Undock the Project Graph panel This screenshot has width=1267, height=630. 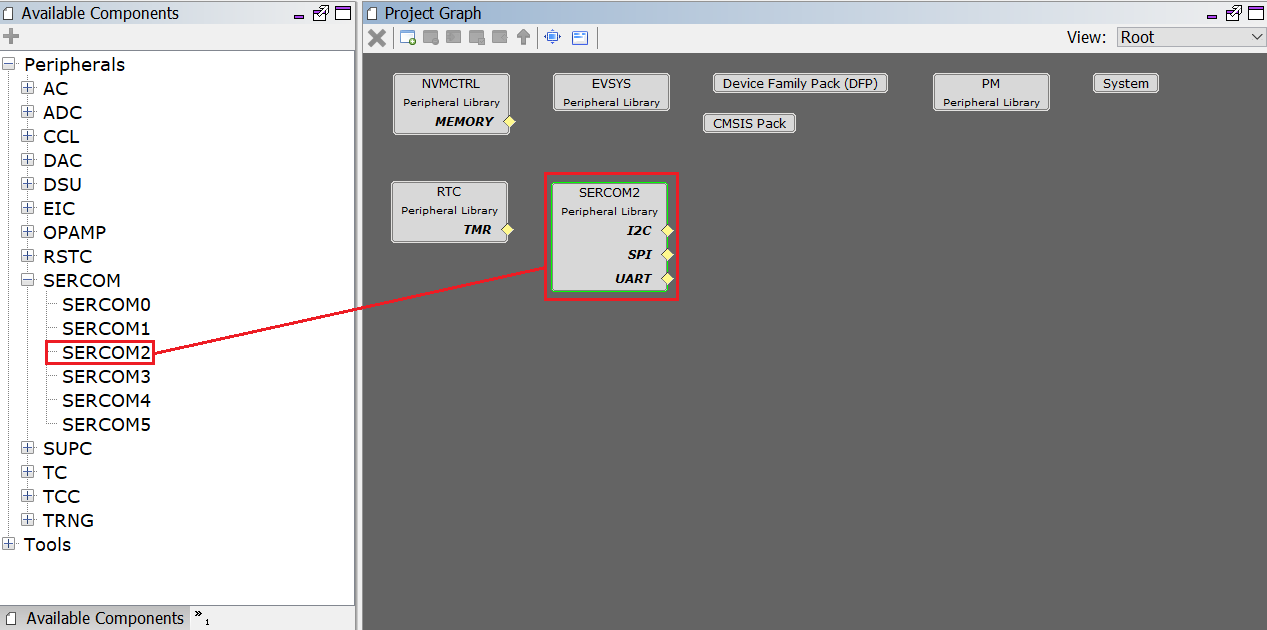pyautogui.click(x=1233, y=13)
